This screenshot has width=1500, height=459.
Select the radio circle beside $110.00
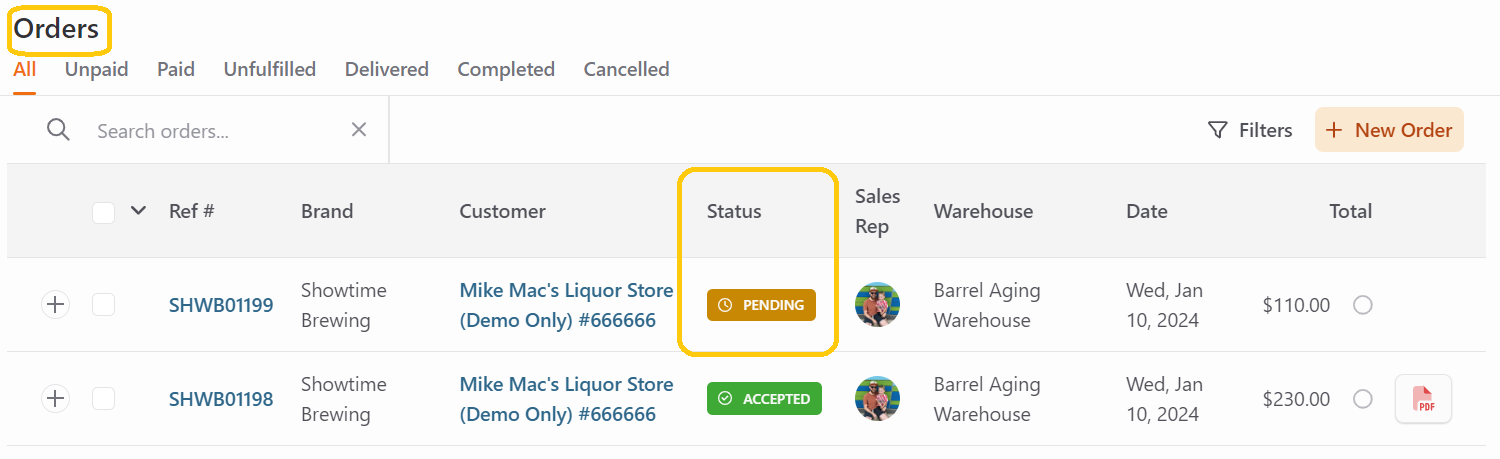tap(1362, 305)
